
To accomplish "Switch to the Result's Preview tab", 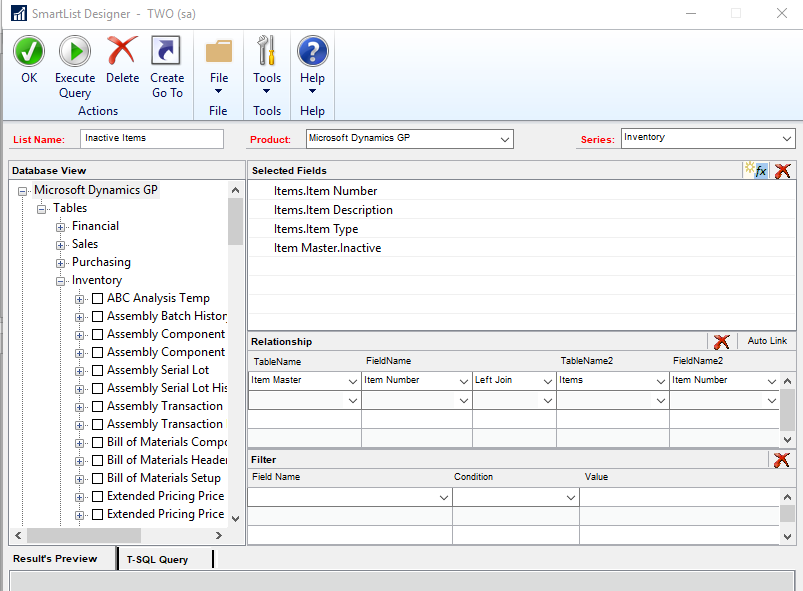I will [x=55, y=558].
